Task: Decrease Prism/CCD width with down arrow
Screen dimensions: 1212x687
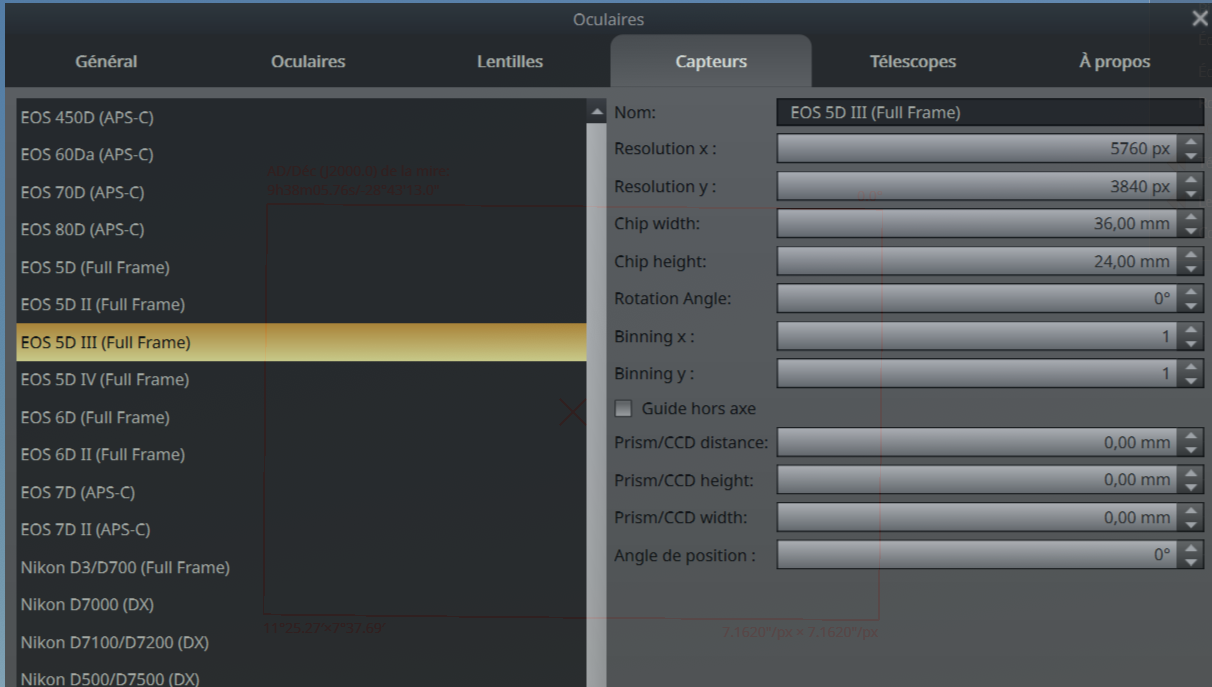Action: (1190, 524)
